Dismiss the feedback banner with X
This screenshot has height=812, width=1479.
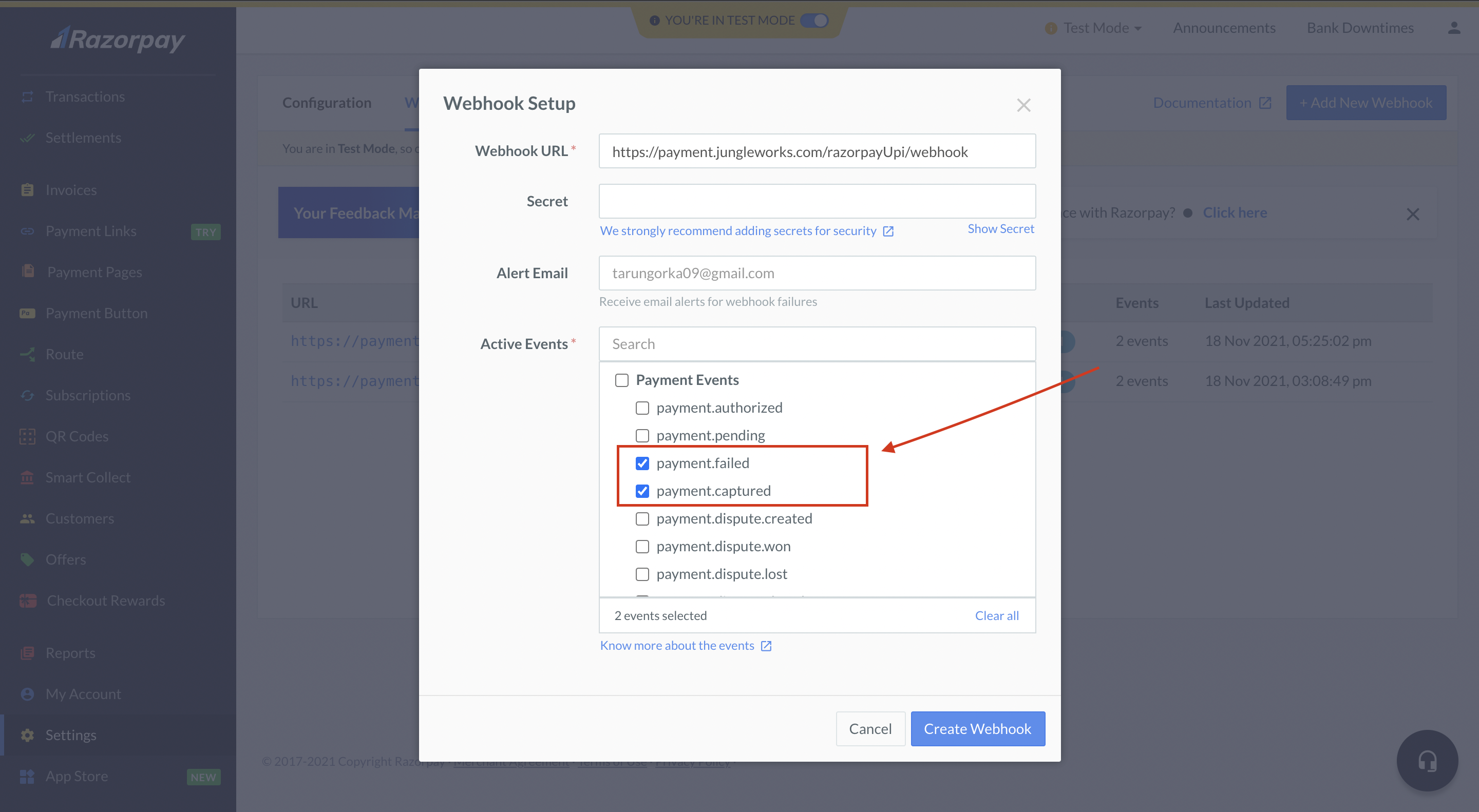coord(1412,214)
